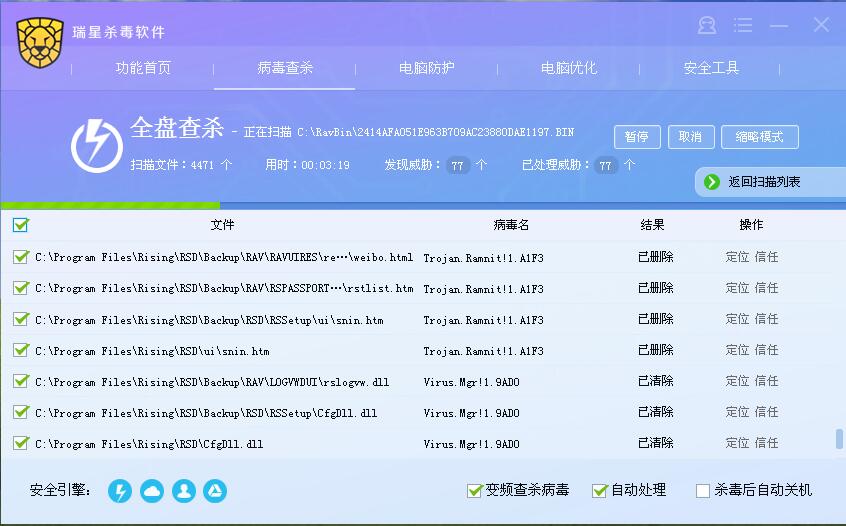Toggle the select-all checkbox in table header

click(x=21, y=224)
